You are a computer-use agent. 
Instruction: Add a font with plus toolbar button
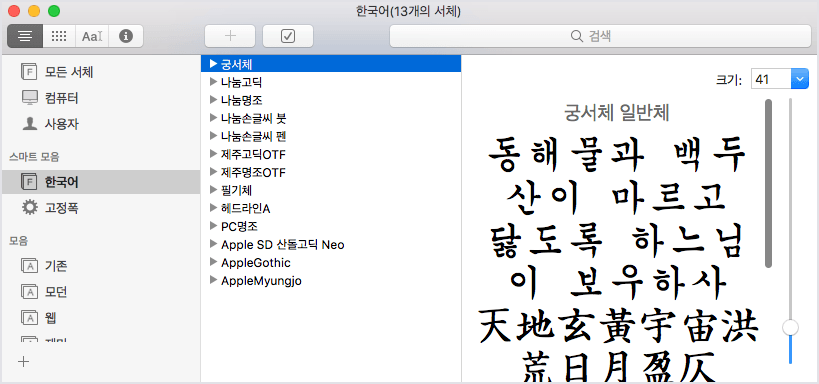point(230,36)
